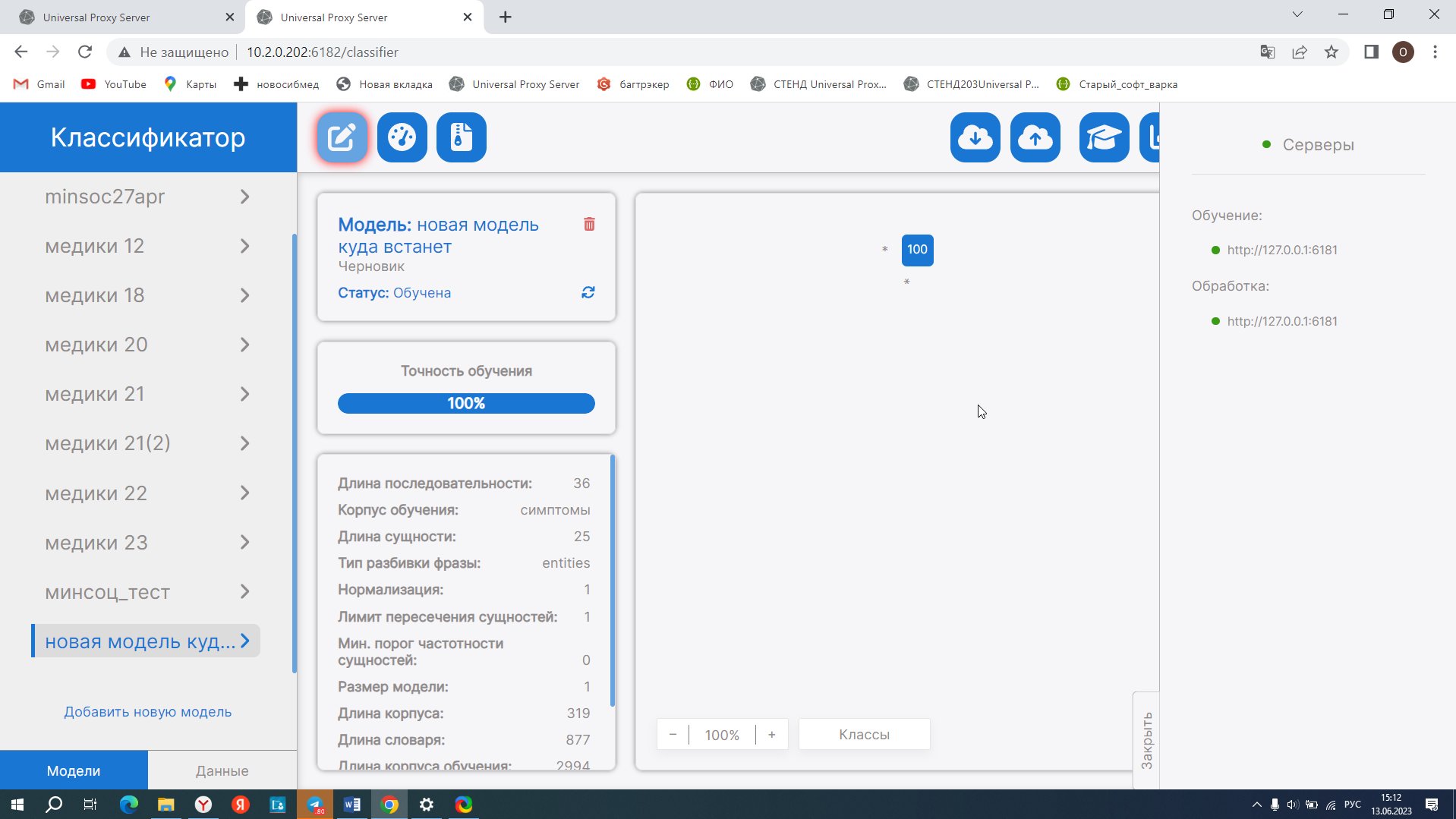Image resolution: width=1456 pixels, height=819 pixels.
Task: Switch to the Данные tab
Action: pyautogui.click(x=222, y=770)
